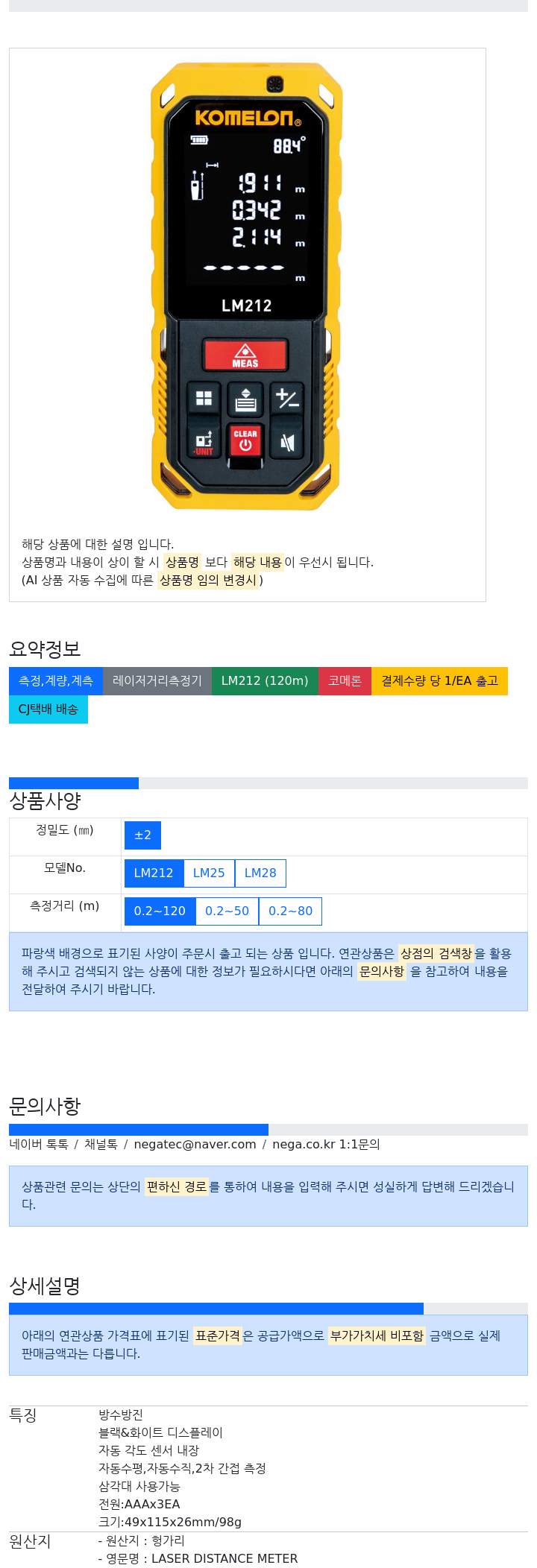Click the LM212 (120m) green tag
Screen dimensions: 537x1568
click(265, 681)
